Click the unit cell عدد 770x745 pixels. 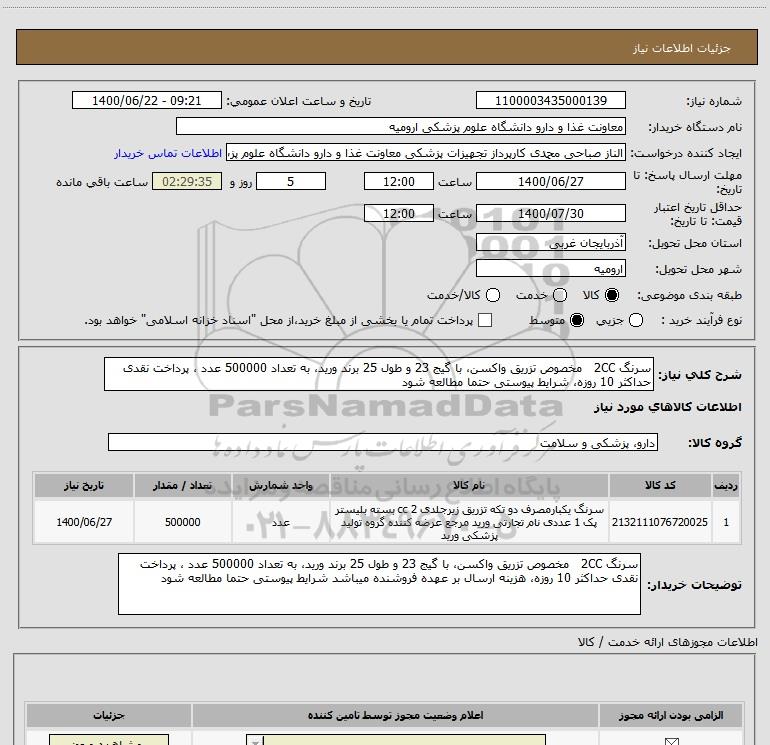(281, 522)
